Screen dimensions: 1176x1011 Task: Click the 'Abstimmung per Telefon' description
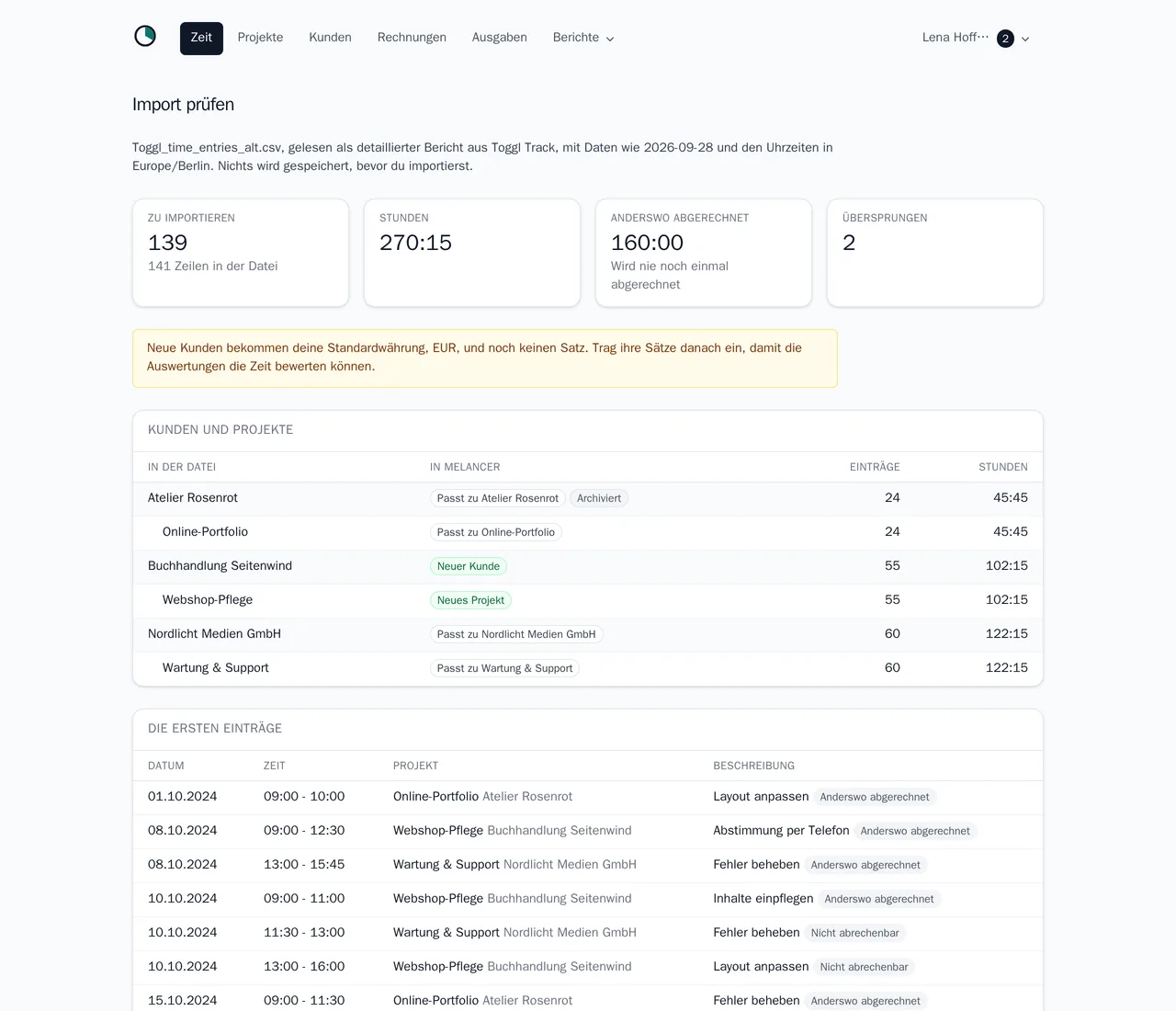click(x=781, y=831)
